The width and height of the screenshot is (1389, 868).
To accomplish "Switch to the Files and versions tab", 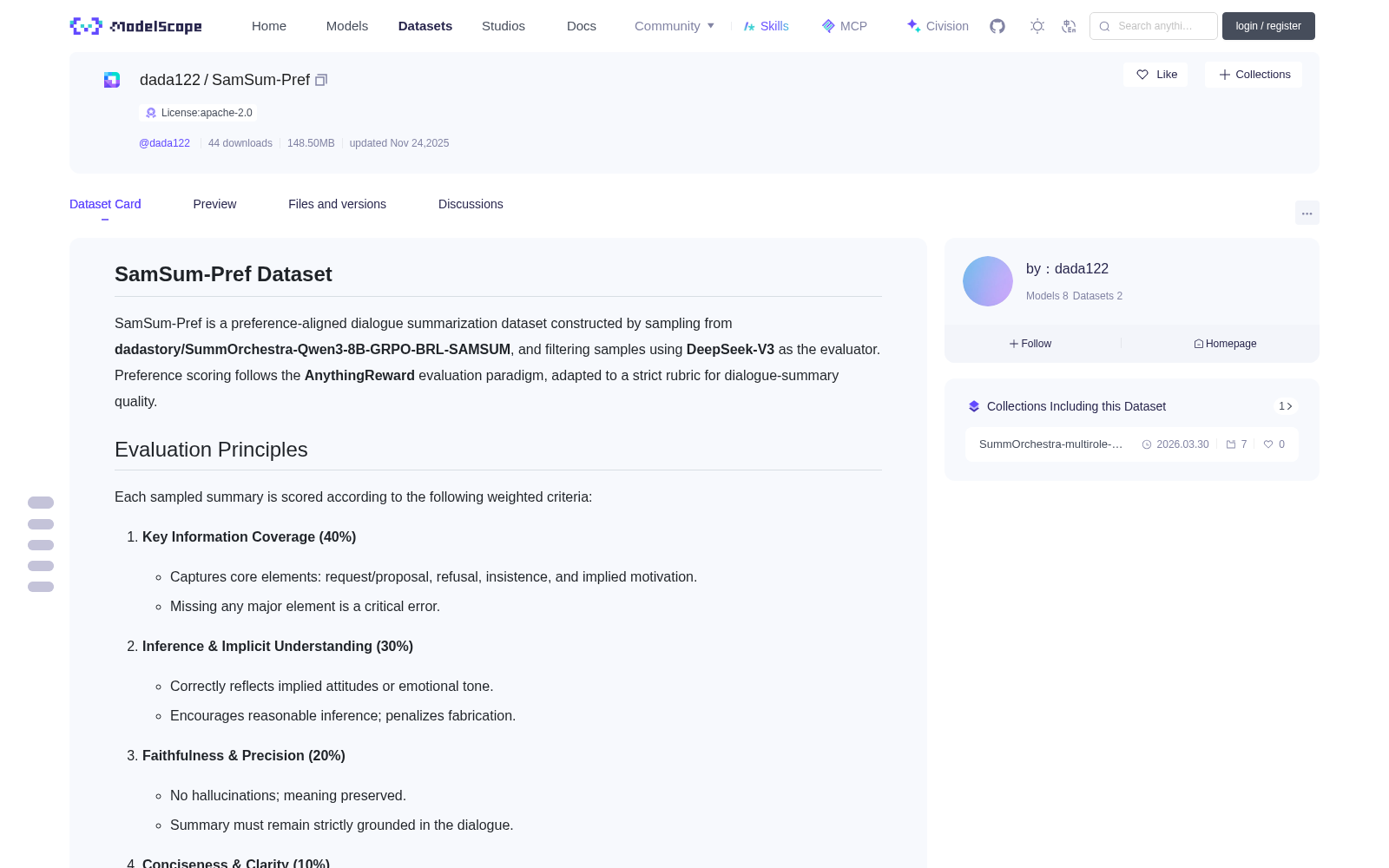I will [337, 204].
